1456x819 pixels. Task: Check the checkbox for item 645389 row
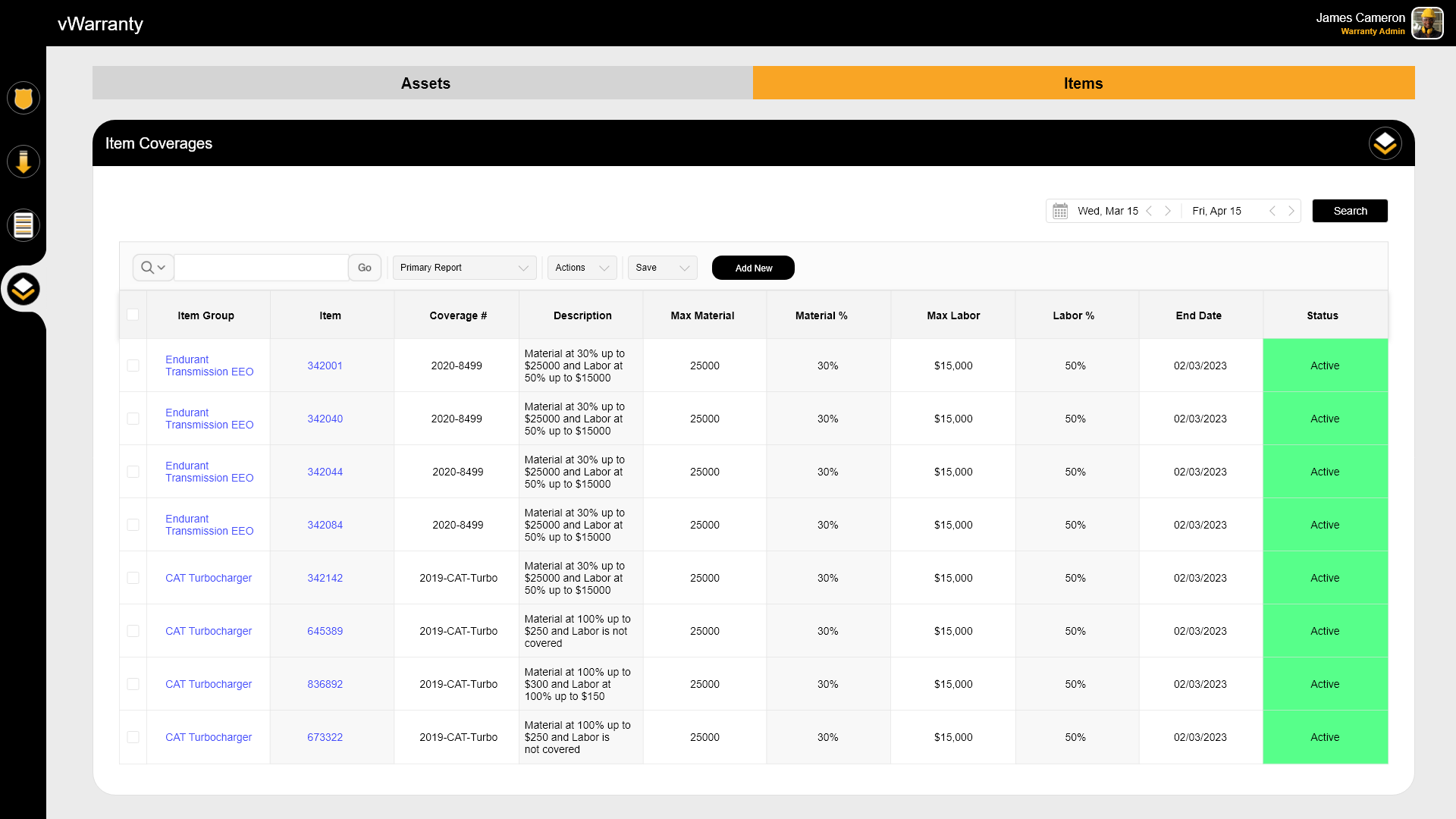pyautogui.click(x=133, y=631)
